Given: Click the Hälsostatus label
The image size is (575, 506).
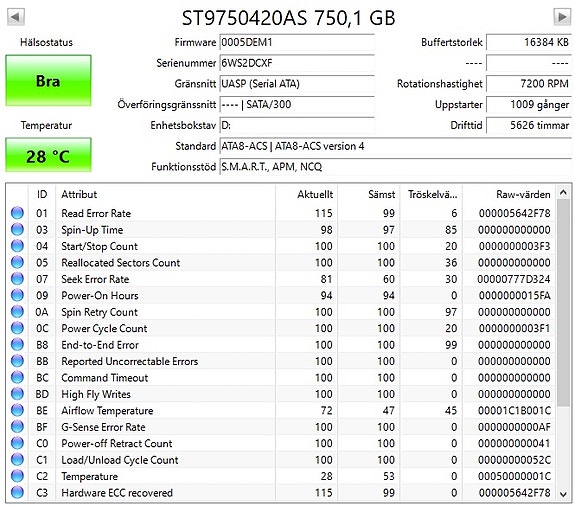Looking at the screenshot, I should click(46, 42).
